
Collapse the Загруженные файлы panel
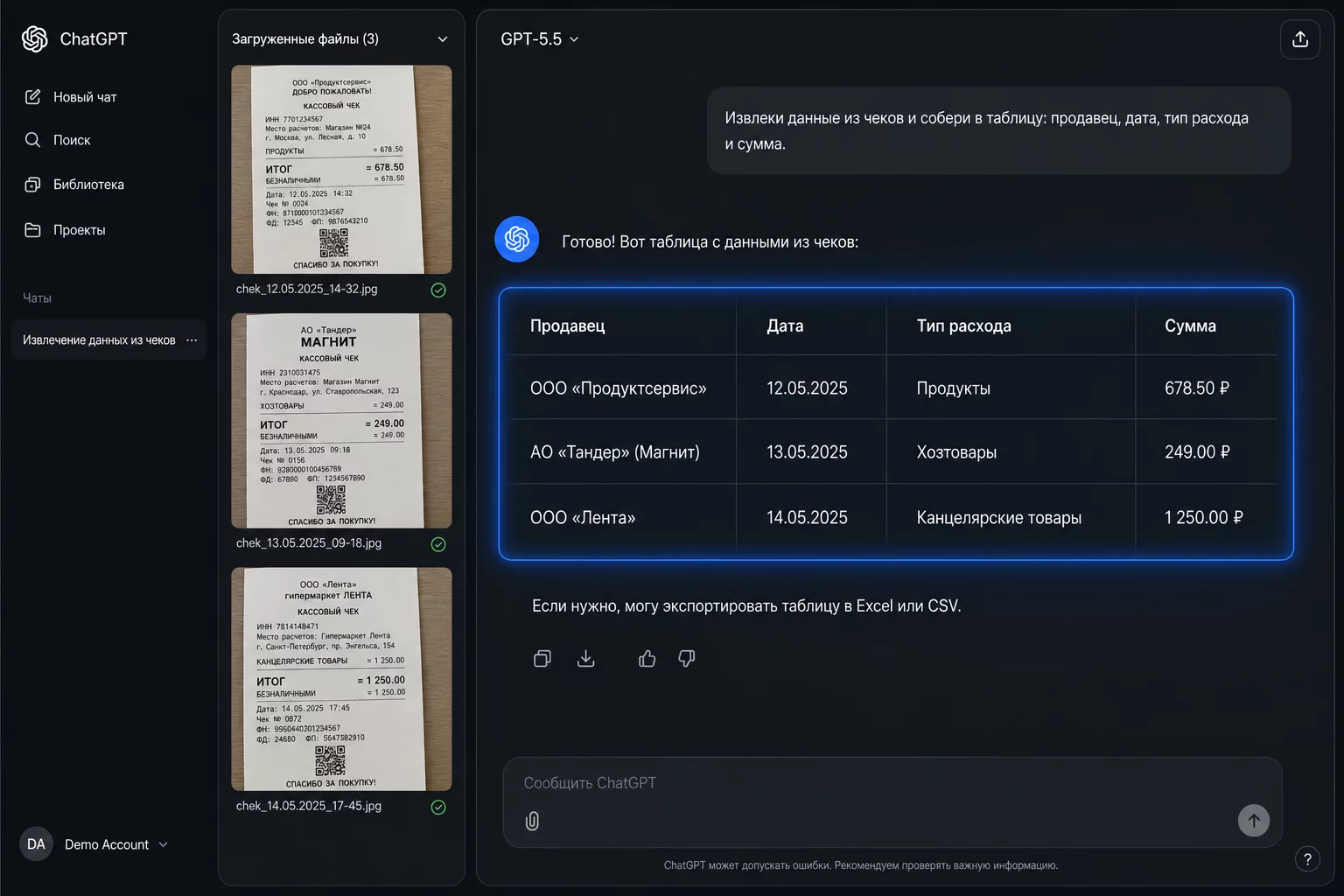click(443, 39)
